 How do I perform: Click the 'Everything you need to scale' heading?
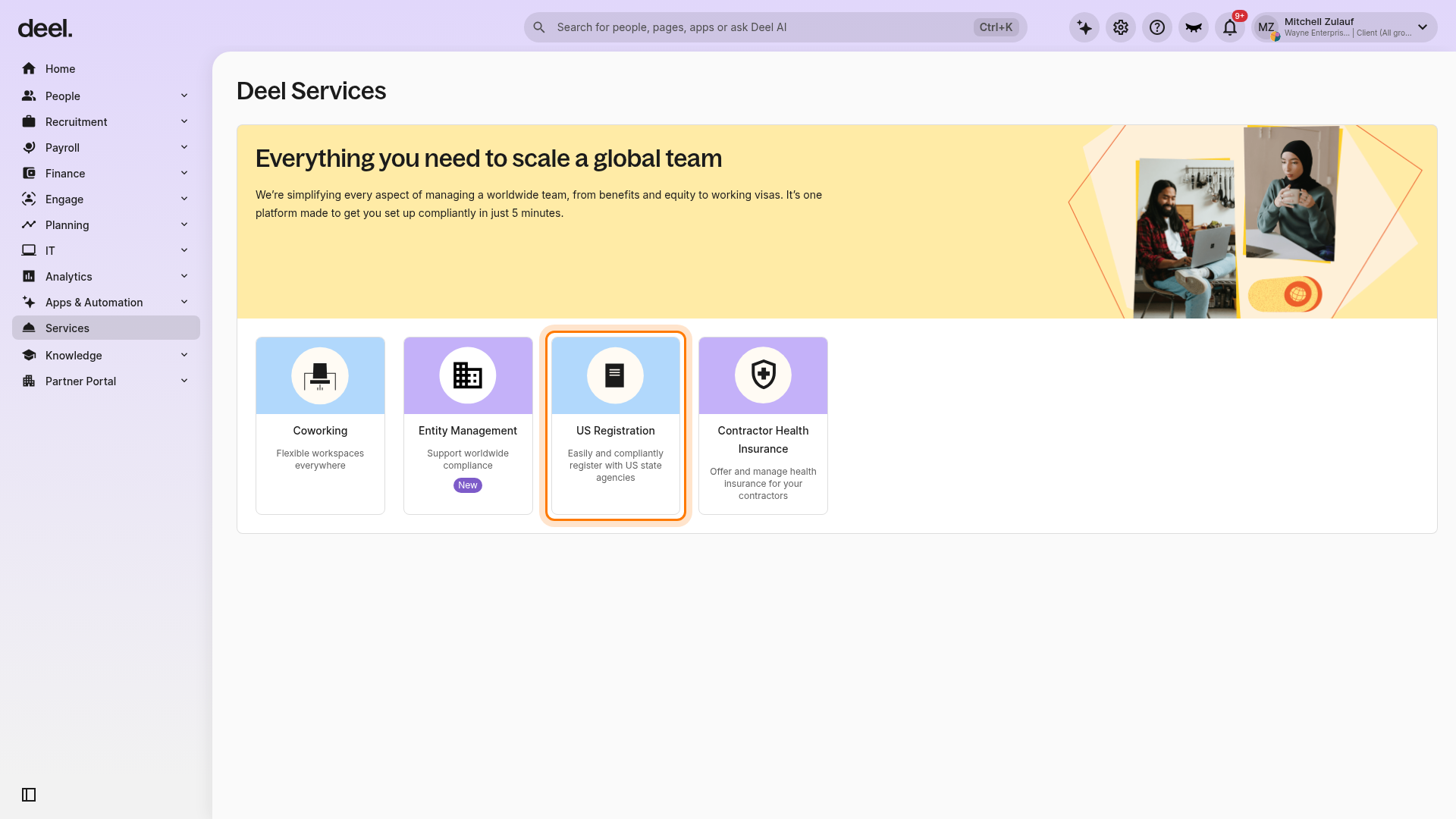488,158
